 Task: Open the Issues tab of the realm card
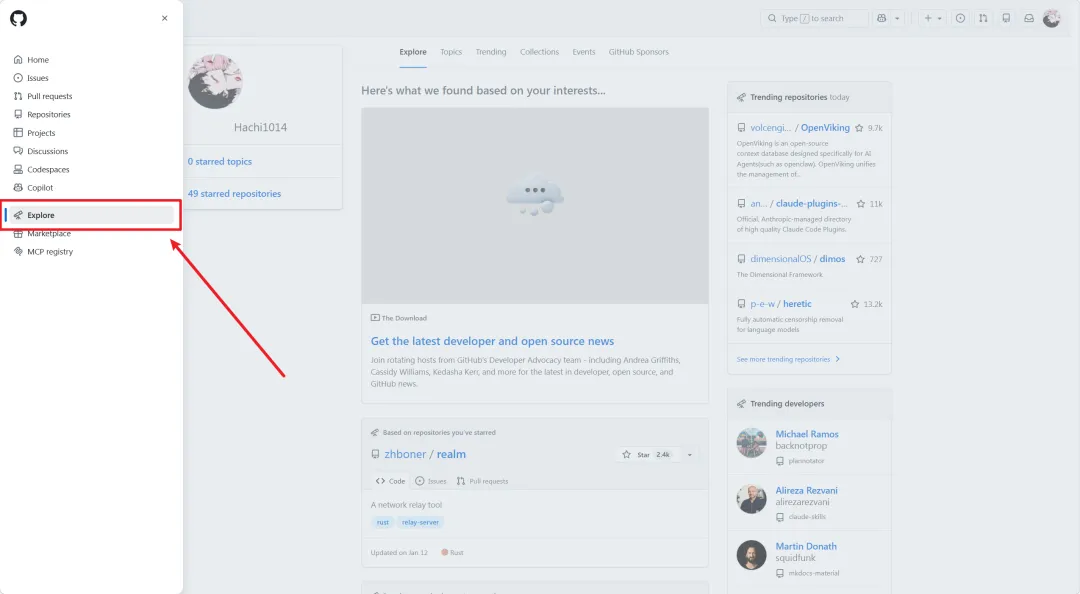430,481
